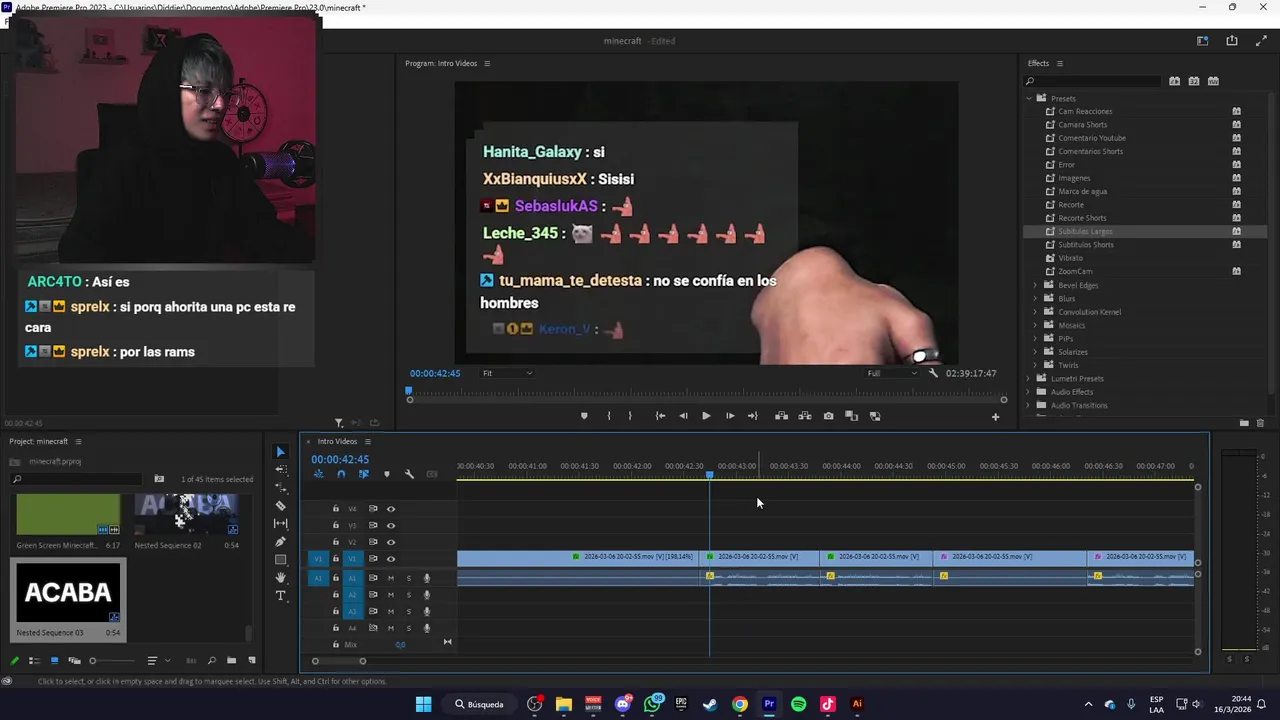Collapse the Presets folder

tap(1028, 98)
